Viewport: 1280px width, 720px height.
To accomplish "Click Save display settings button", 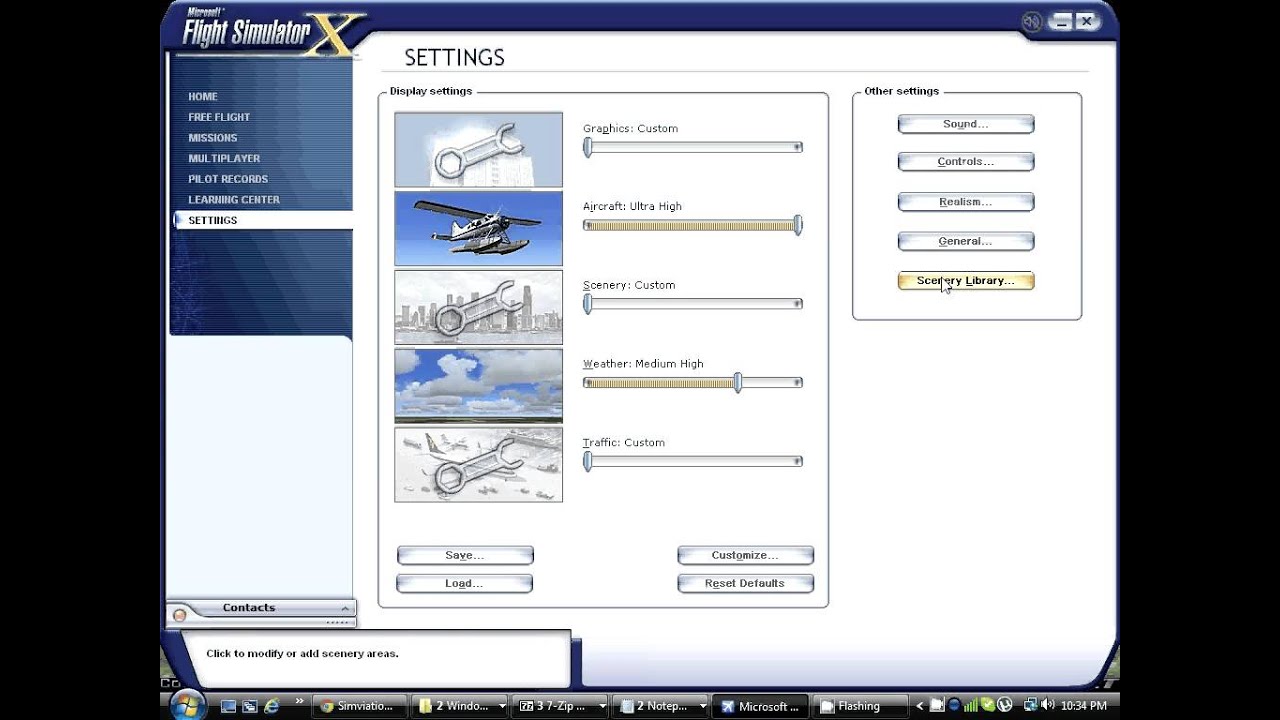I will point(465,555).
